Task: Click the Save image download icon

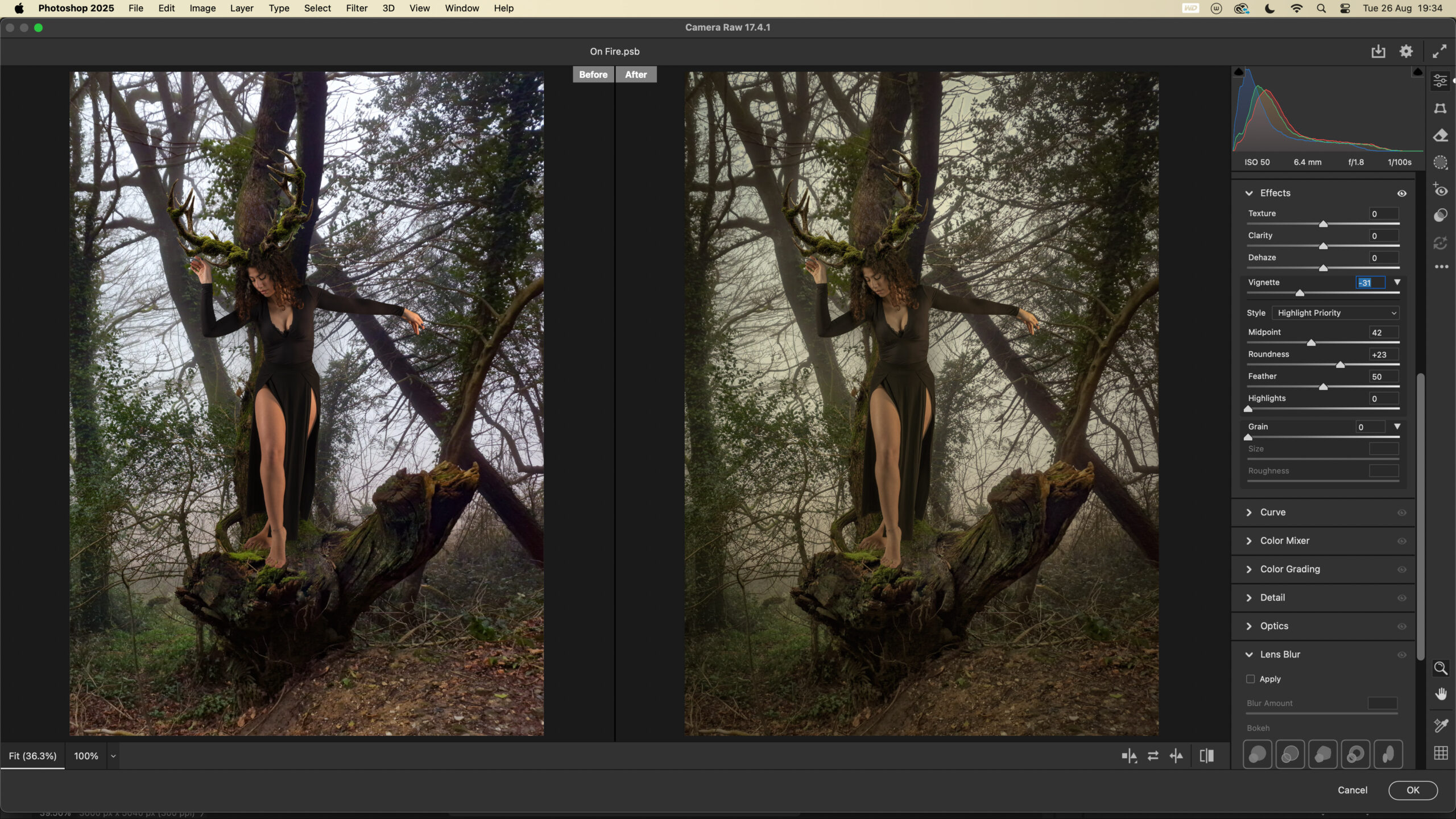Action: click(1378, 51)
